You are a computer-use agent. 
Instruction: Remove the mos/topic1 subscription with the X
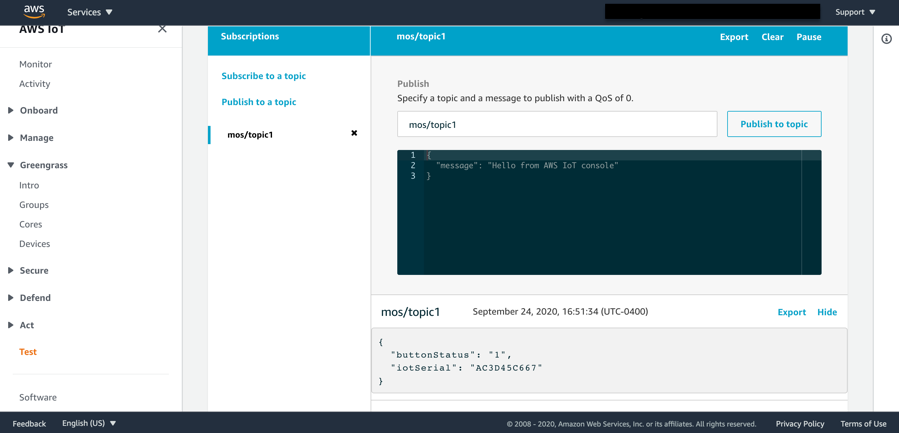click(354, 133)
